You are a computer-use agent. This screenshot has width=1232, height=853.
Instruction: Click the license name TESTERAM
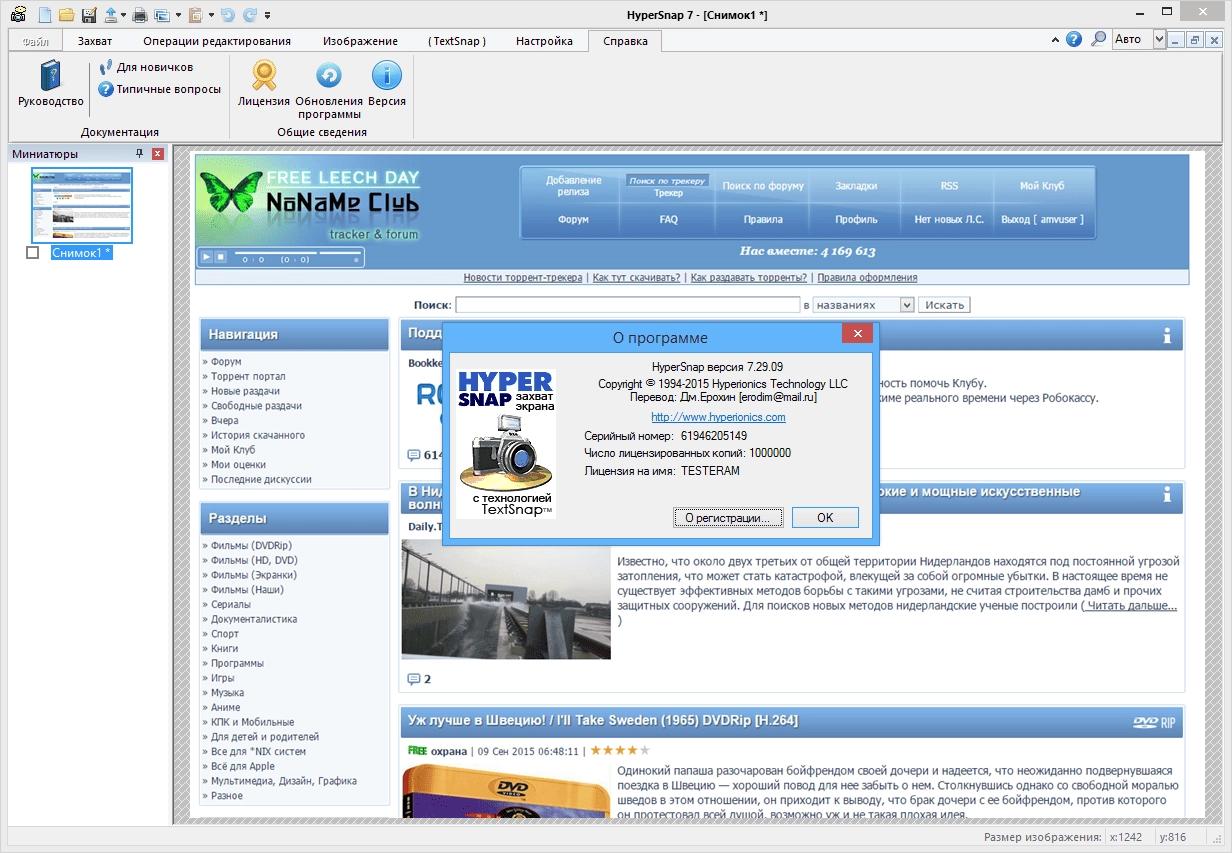[x=710, y=470]
